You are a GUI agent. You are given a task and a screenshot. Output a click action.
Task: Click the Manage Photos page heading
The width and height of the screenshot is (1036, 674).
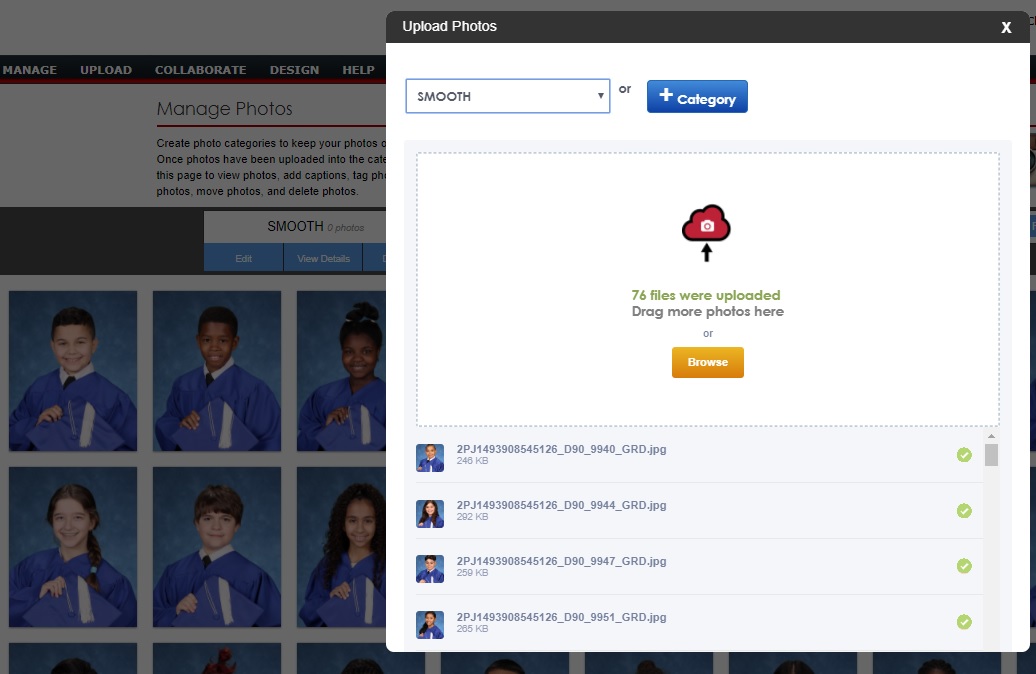(224, 109)
